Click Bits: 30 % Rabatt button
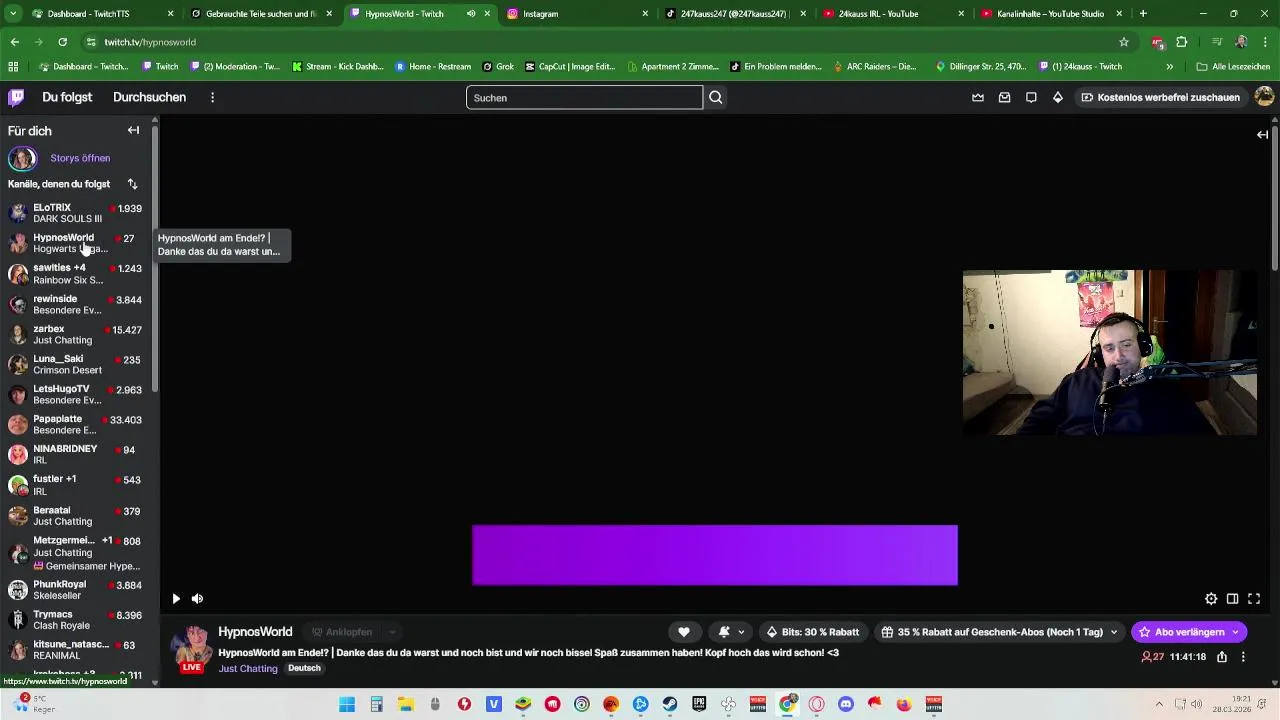Image resolution: width=1280 pixels, height=720 pixels. click(x=812, y=632)
